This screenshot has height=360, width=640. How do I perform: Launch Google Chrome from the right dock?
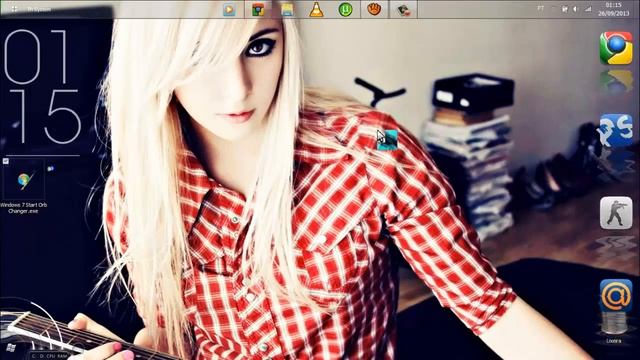pyautogui.click(x=616, y=48)
